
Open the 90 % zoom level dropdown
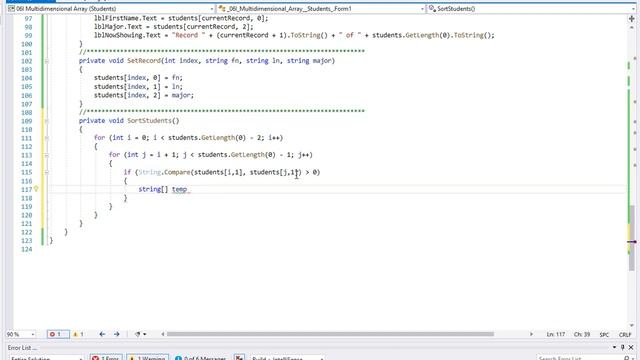pyautogui.click(x=20, y=334)
